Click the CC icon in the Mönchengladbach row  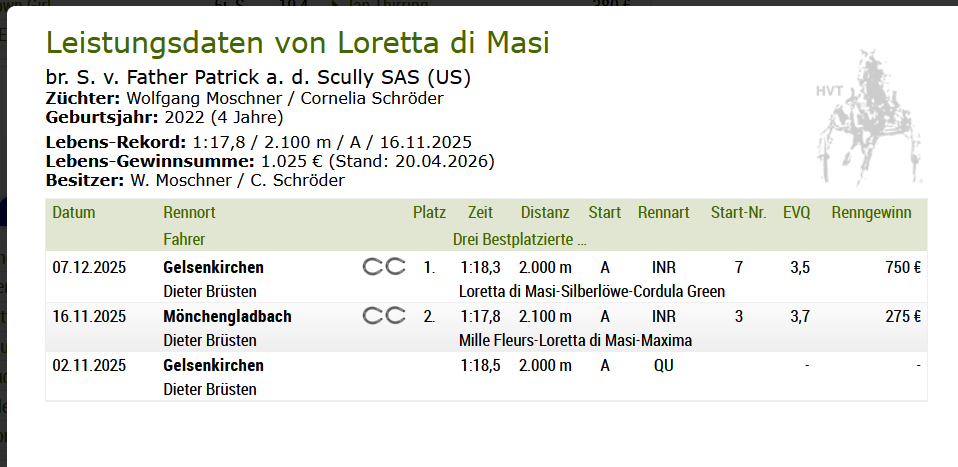pyautogui.click(x=384, y=316)
